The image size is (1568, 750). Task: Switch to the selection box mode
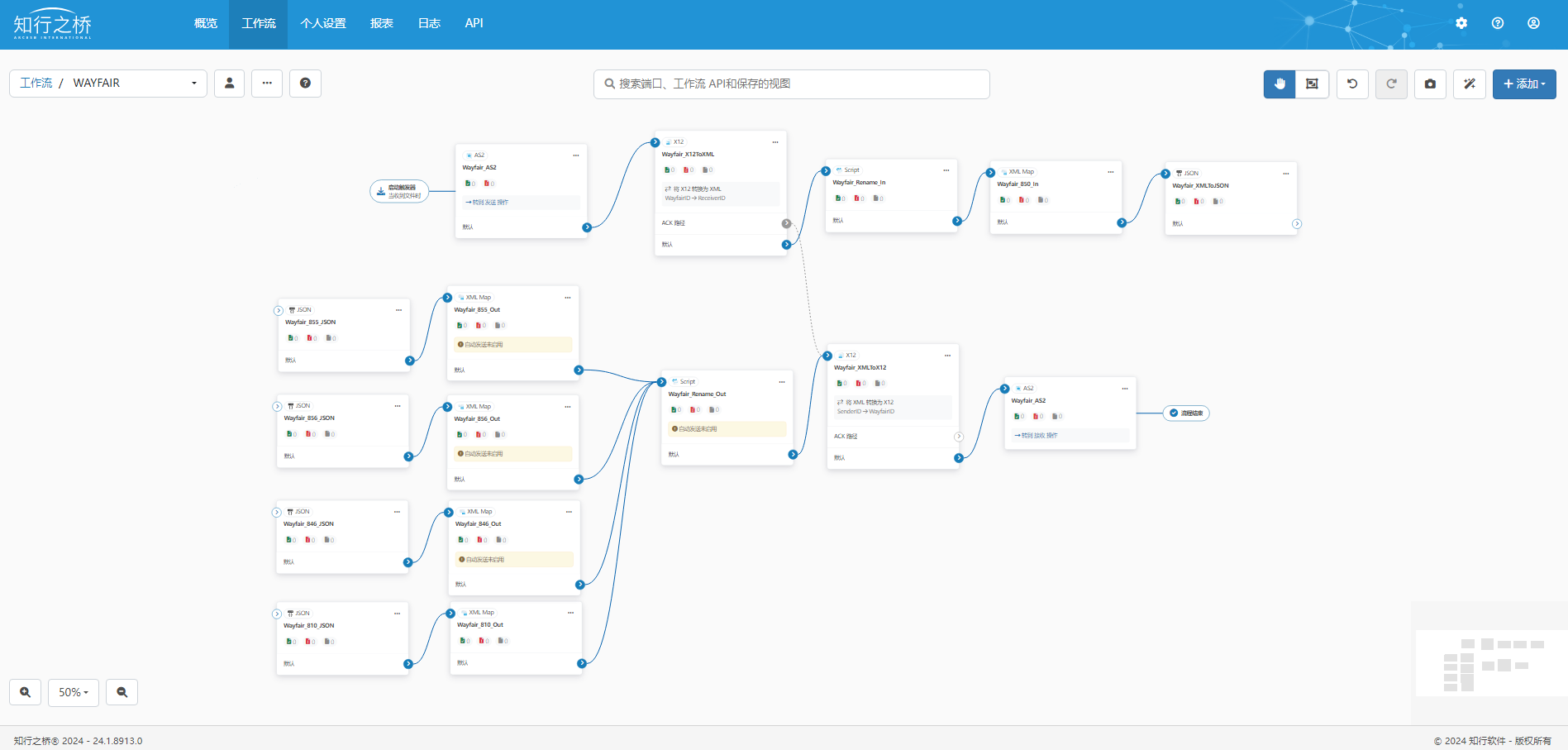(x=1312, y=84)
